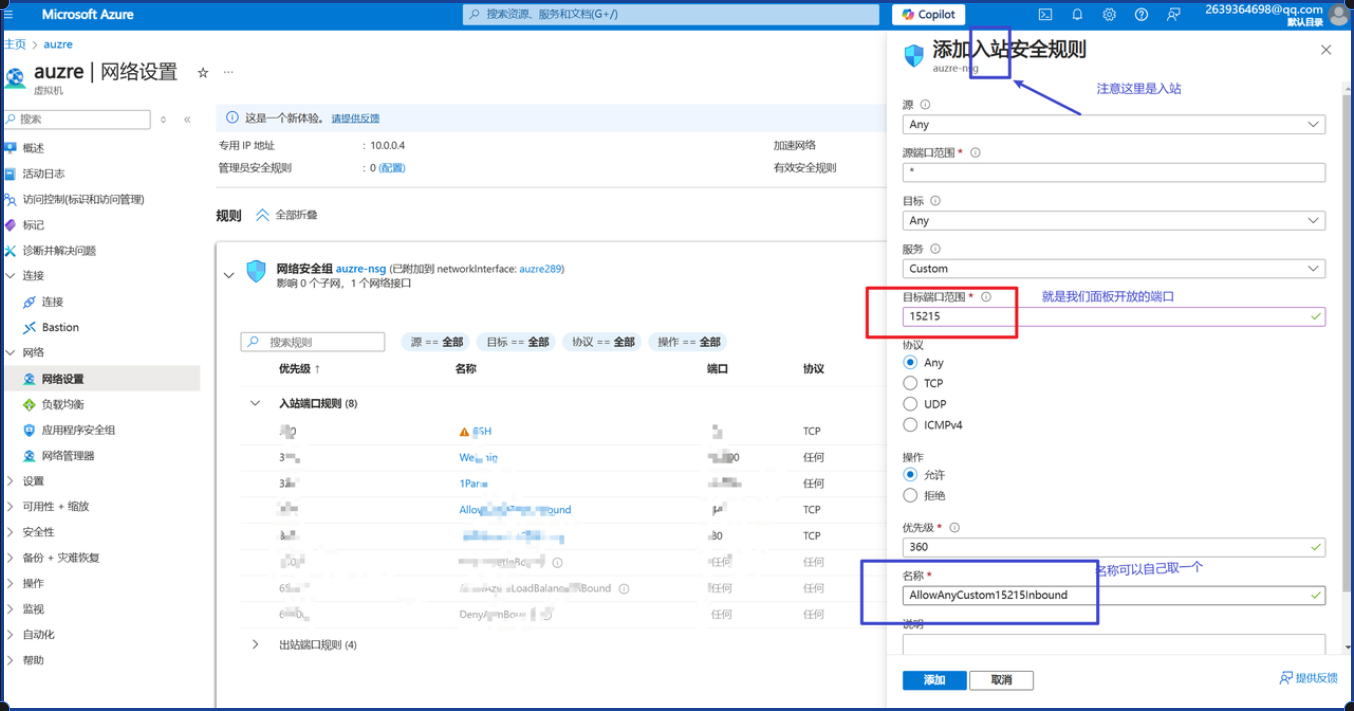Collapse the 连接 sidebar group
The width and height of the screenshot is (1354, 711).
coord(11,276)
